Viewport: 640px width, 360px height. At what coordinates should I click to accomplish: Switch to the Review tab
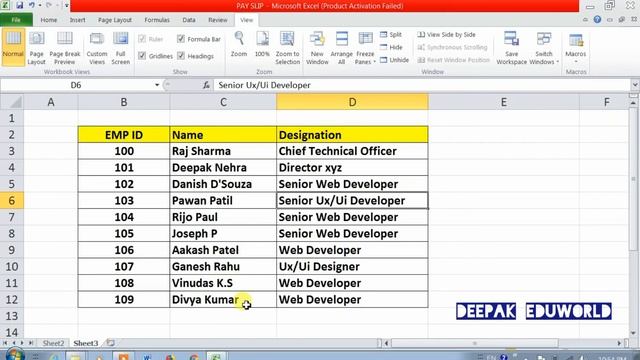[218, 20]
